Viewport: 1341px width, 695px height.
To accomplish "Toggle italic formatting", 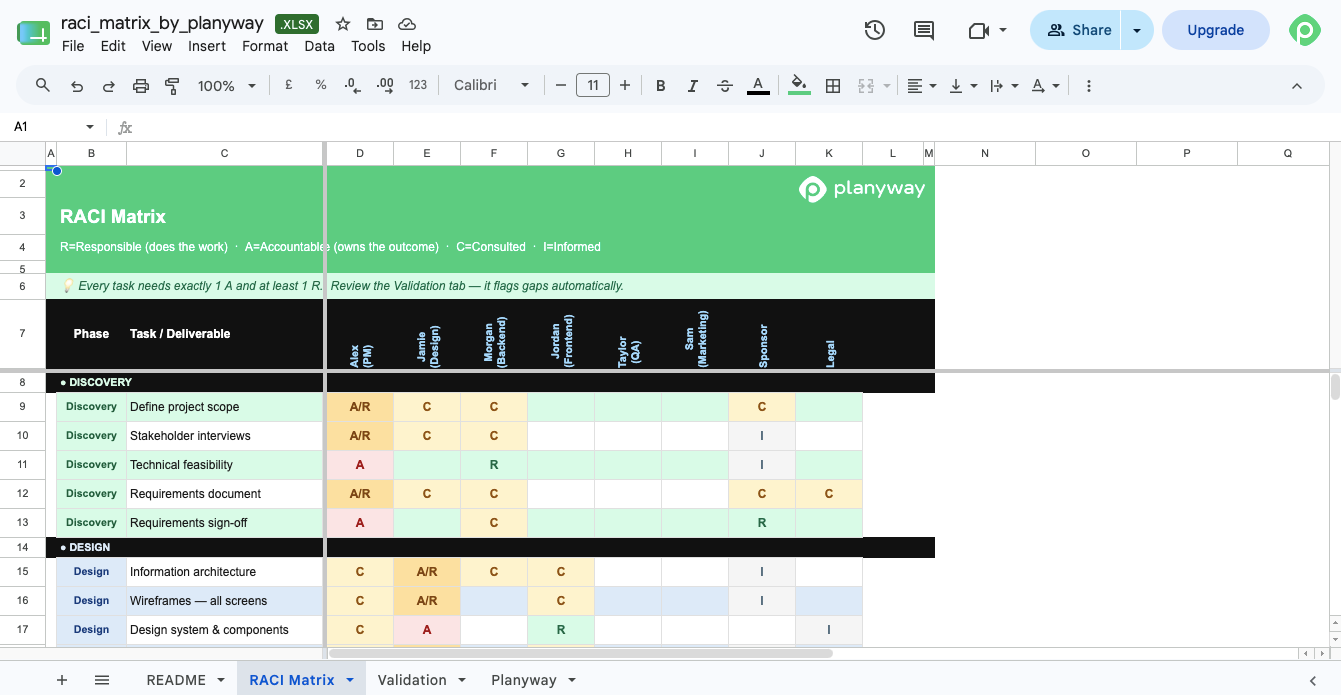I will (693, 86).
